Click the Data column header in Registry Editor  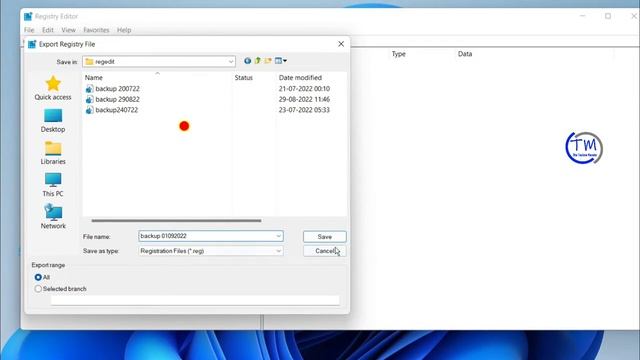465,54
